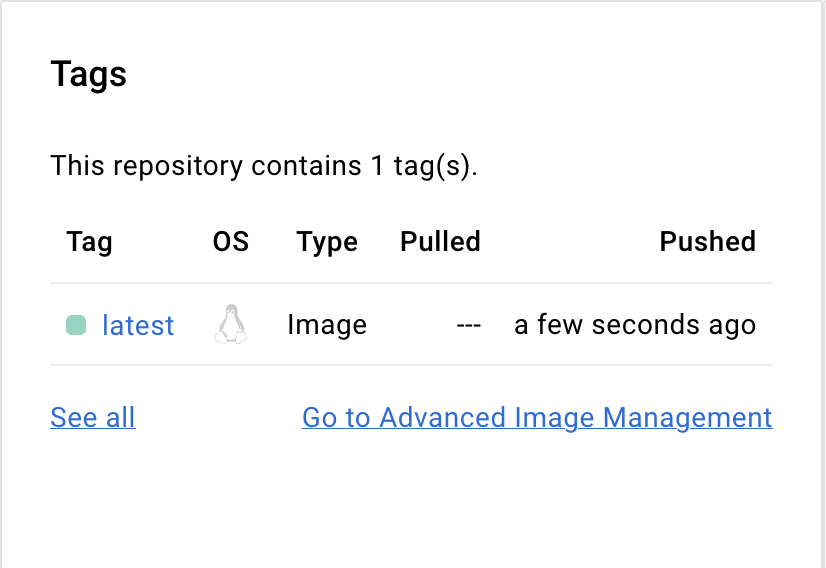Click the Tag column header
The image size is (826, 568).
89,242
